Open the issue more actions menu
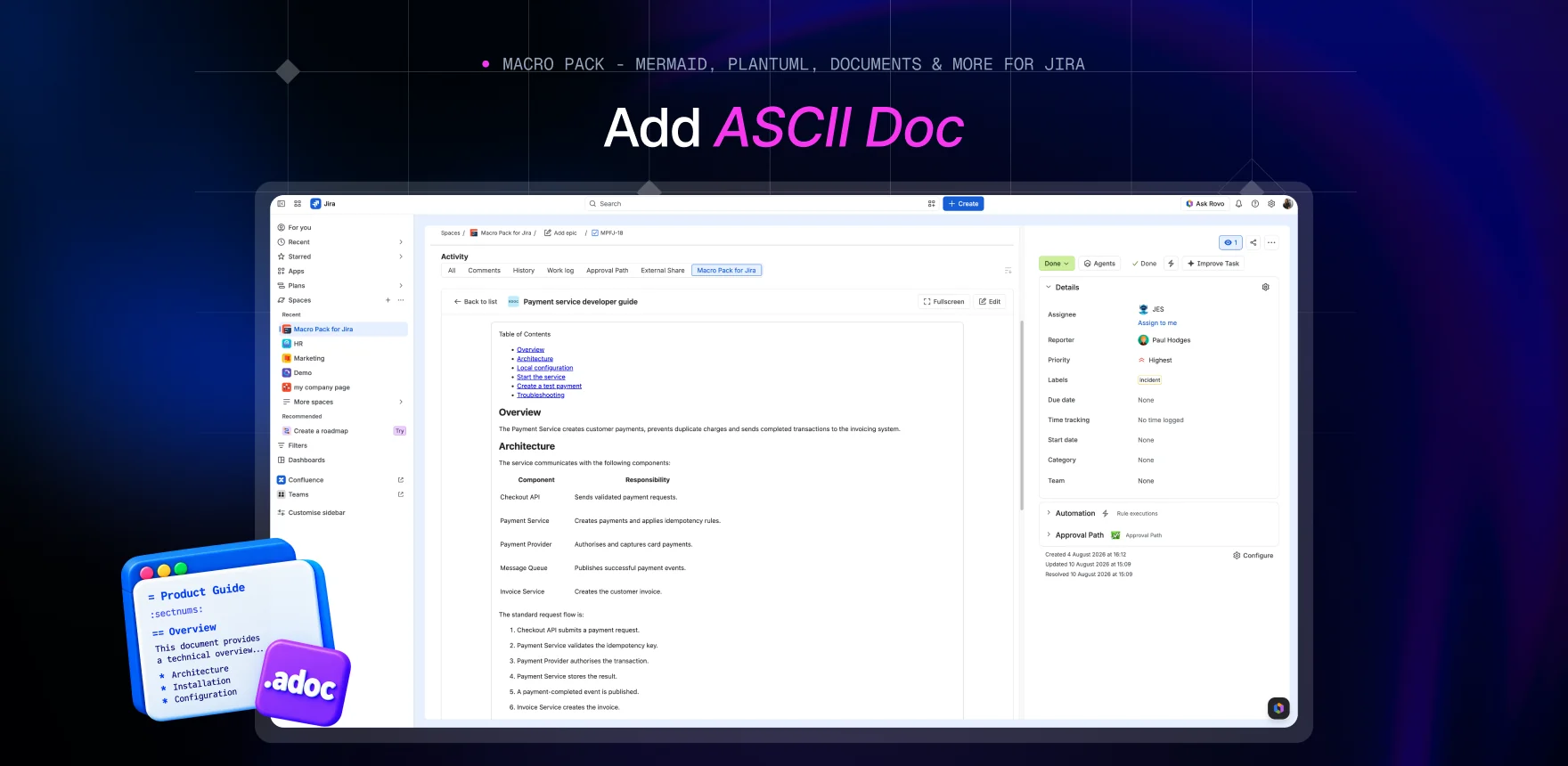 click(x=1271, y=242)
